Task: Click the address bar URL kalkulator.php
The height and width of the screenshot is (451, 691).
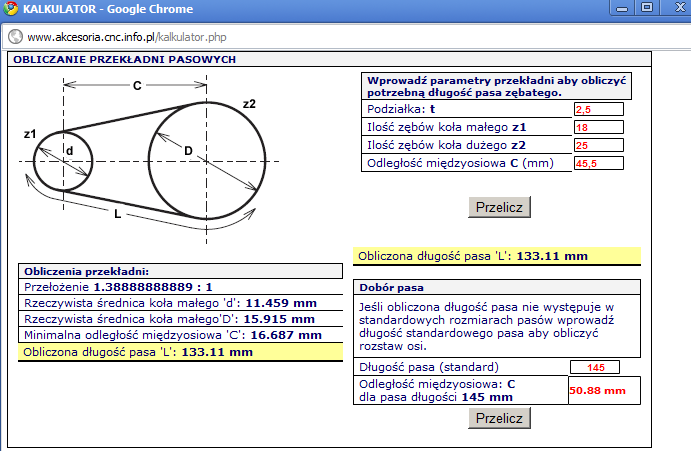Action: pyautogui.click(x=127, y=37)
